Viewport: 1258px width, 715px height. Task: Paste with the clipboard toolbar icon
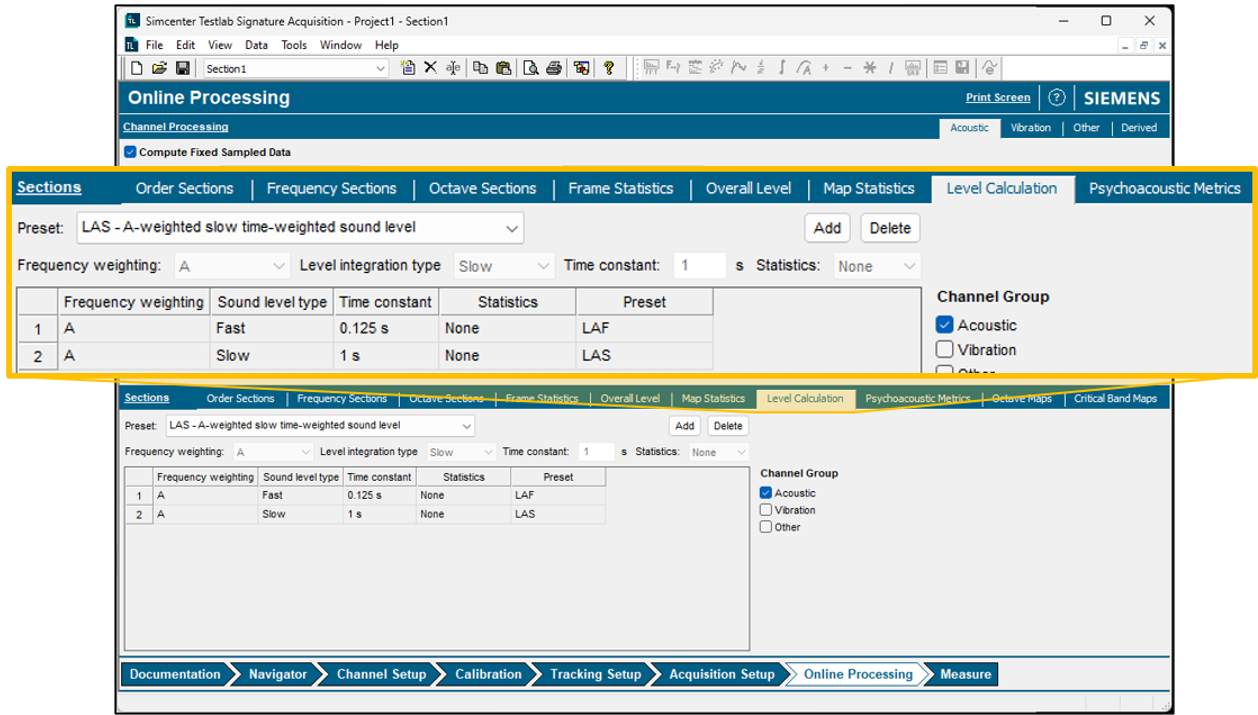[x=503, y=68]
